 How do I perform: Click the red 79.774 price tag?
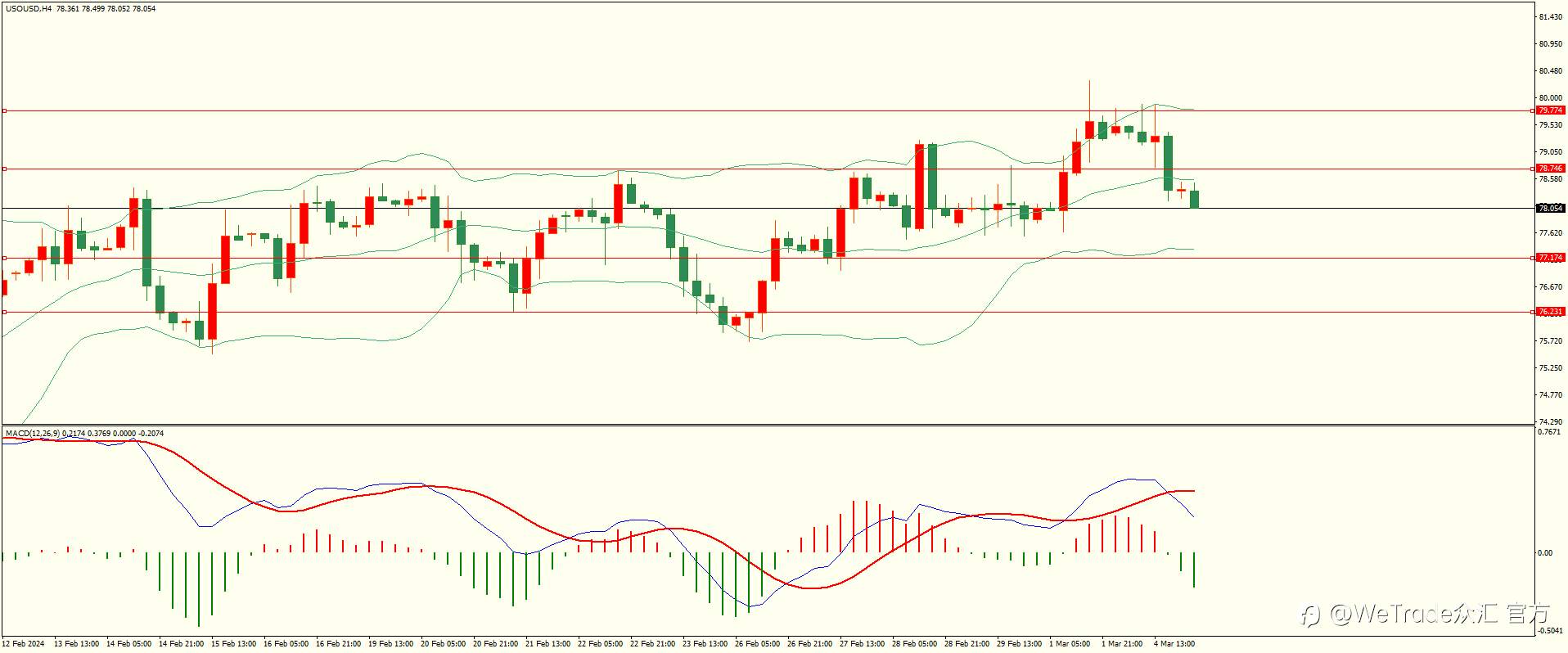(x=1550, y=110)
